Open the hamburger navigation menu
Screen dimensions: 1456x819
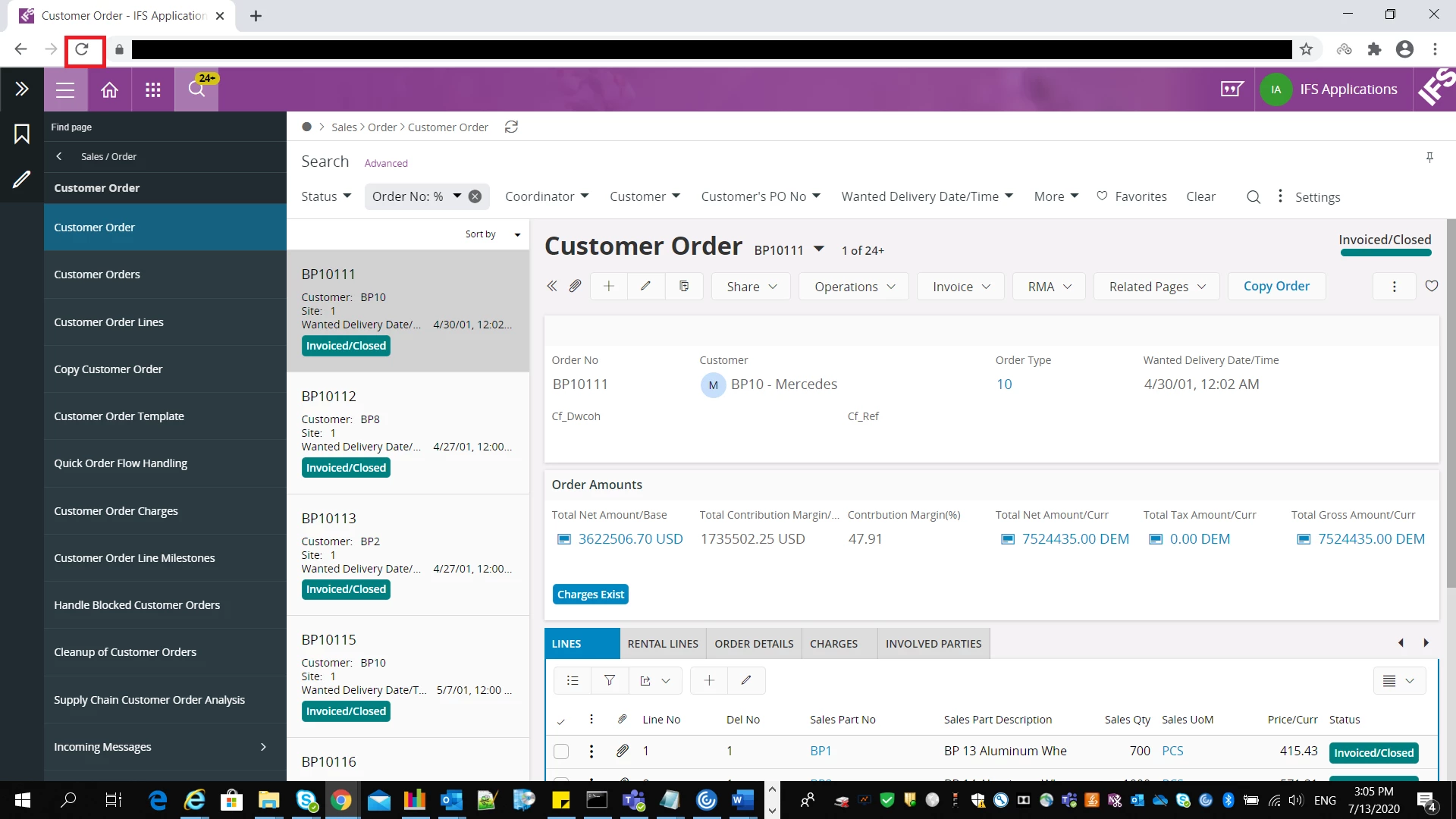click(65, 89)
